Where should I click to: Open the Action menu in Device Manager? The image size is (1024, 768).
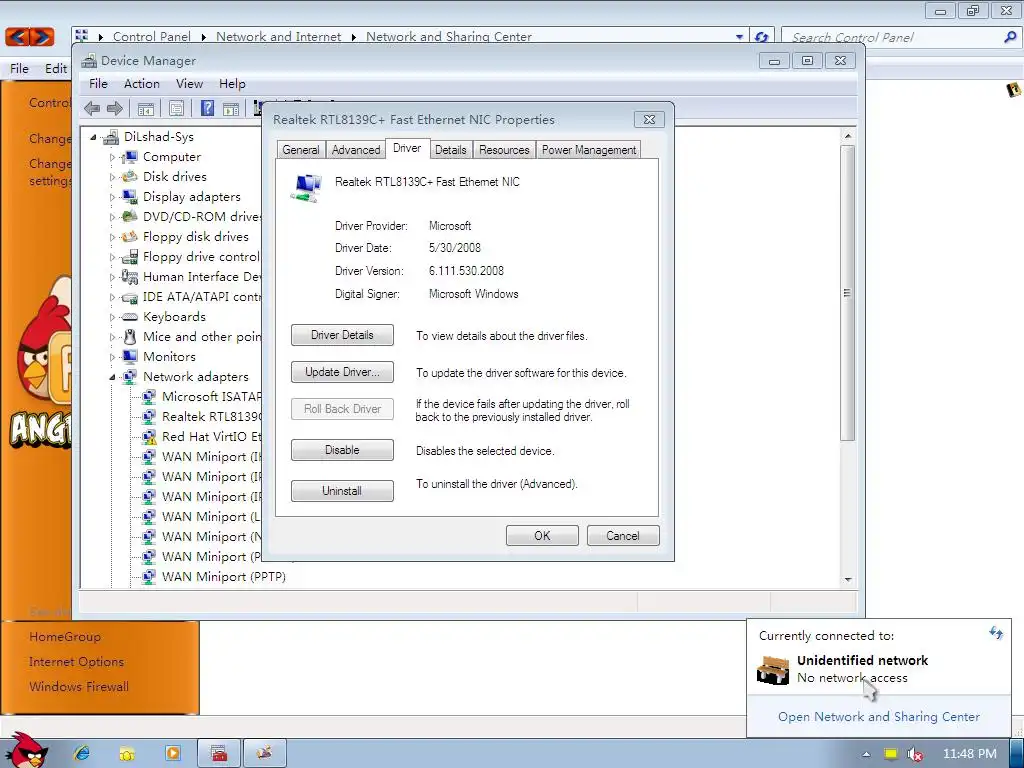[142, 84]
